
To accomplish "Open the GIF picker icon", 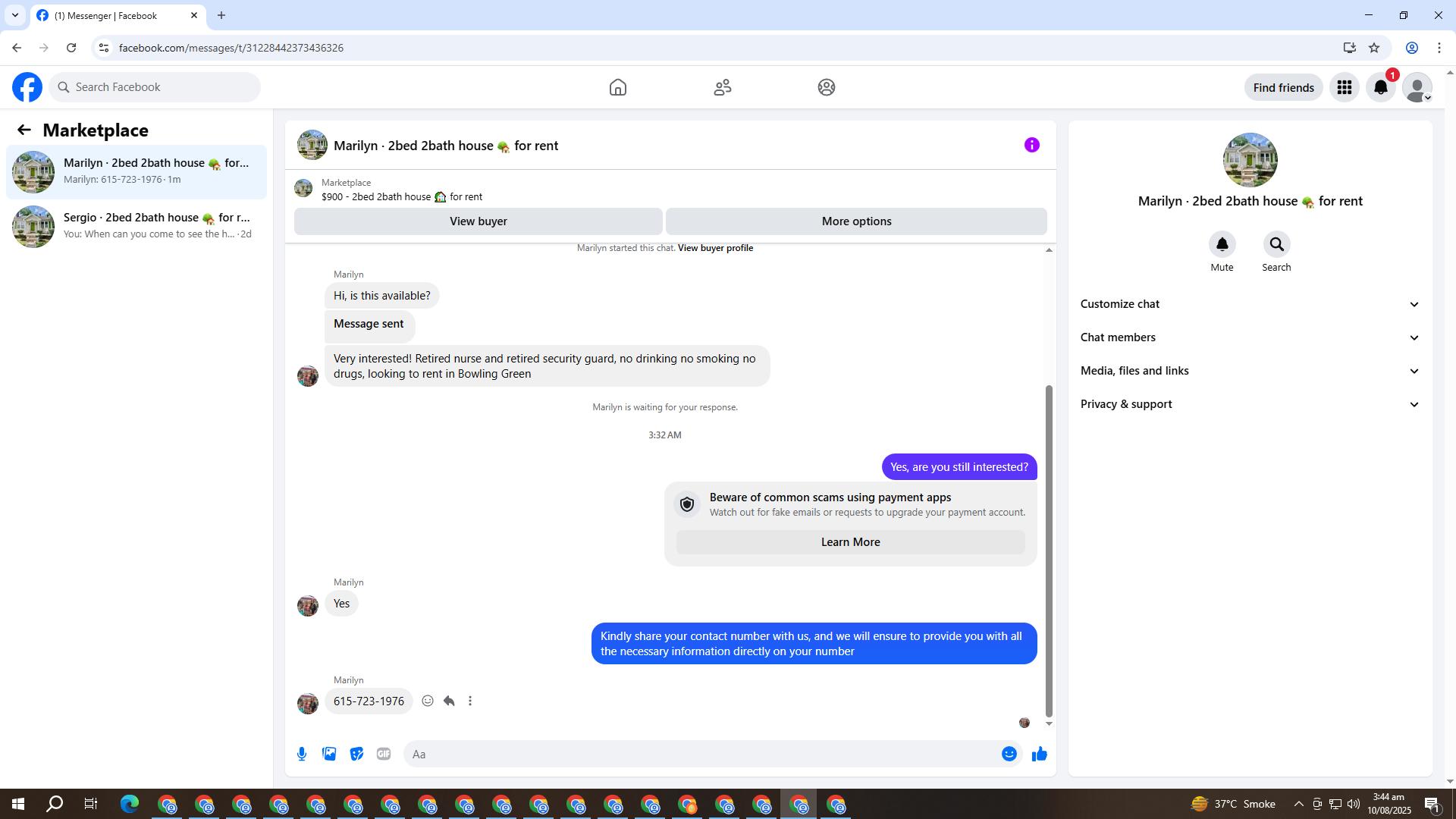I will click(384, 754).
